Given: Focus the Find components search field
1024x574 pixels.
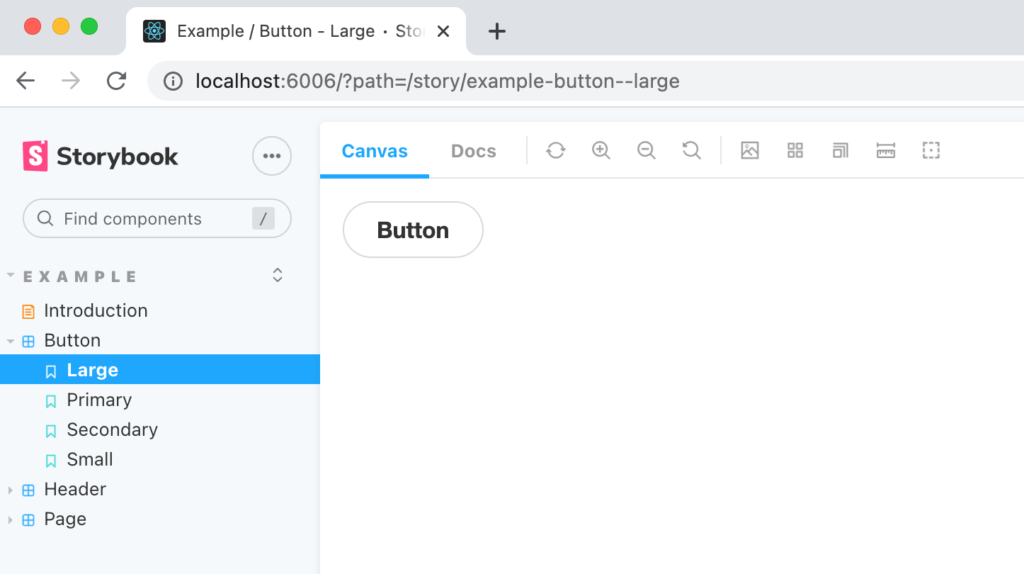Looking at the screenshot, I should pyautogui.click(x=150, y=219).
